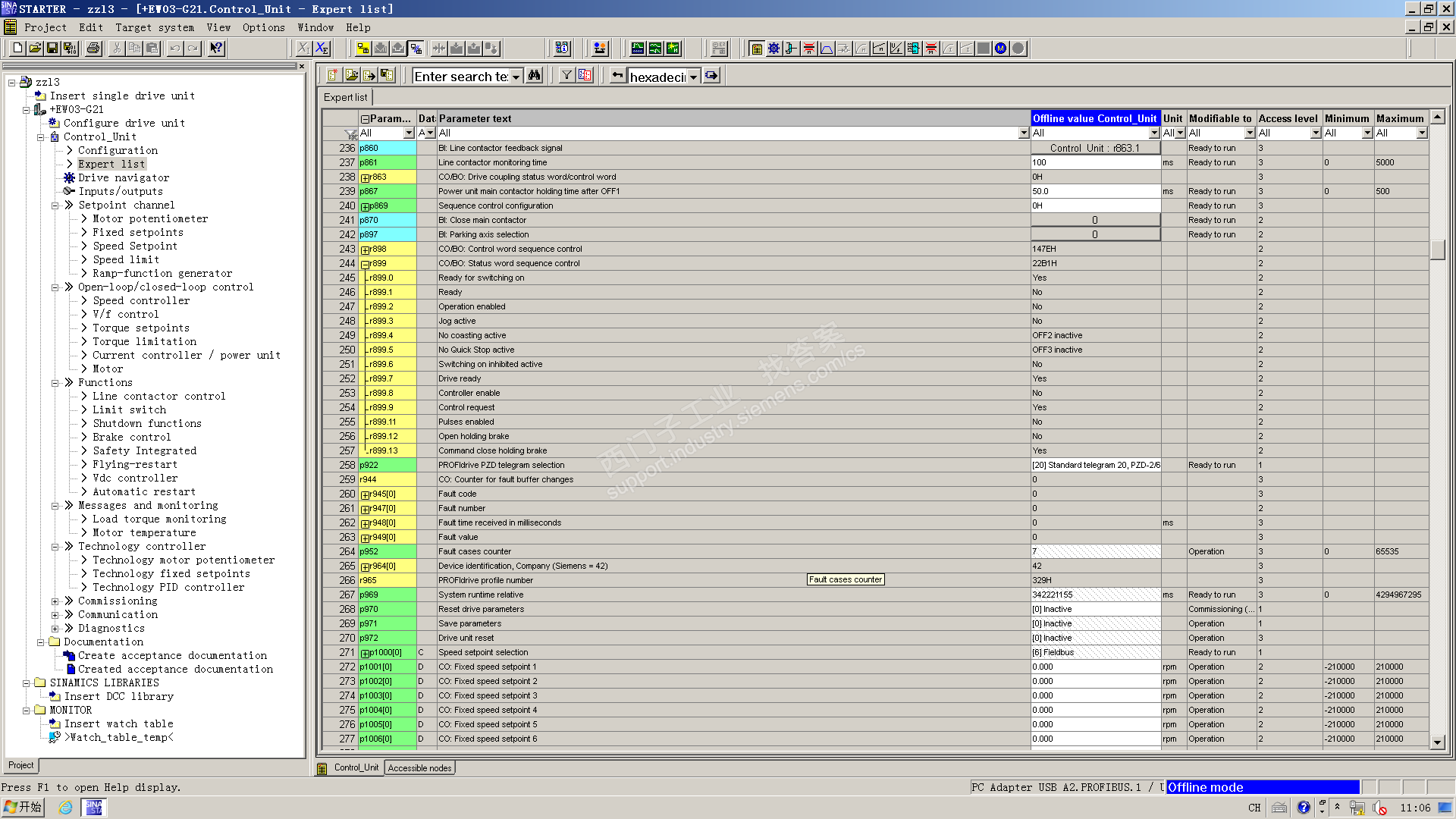
Task: Collapse the r899 status word parameter
Action: click(366, 264)
